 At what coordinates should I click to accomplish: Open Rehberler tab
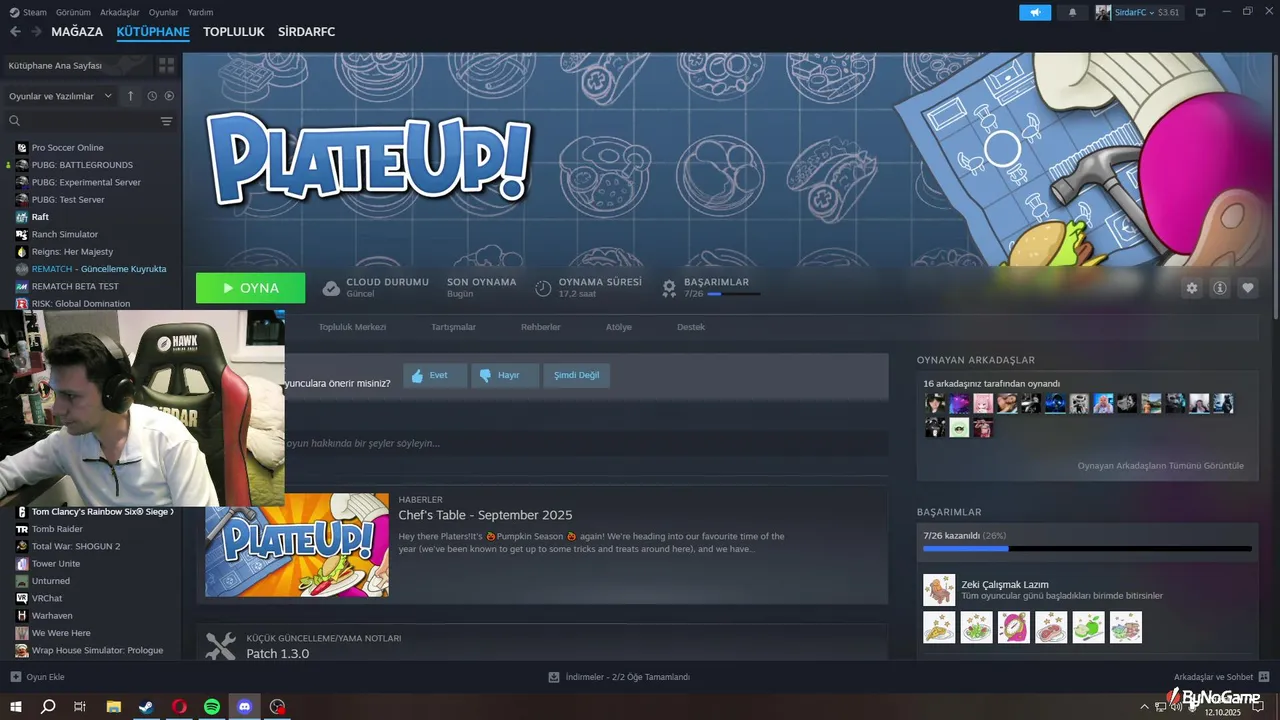coord(540,327)
